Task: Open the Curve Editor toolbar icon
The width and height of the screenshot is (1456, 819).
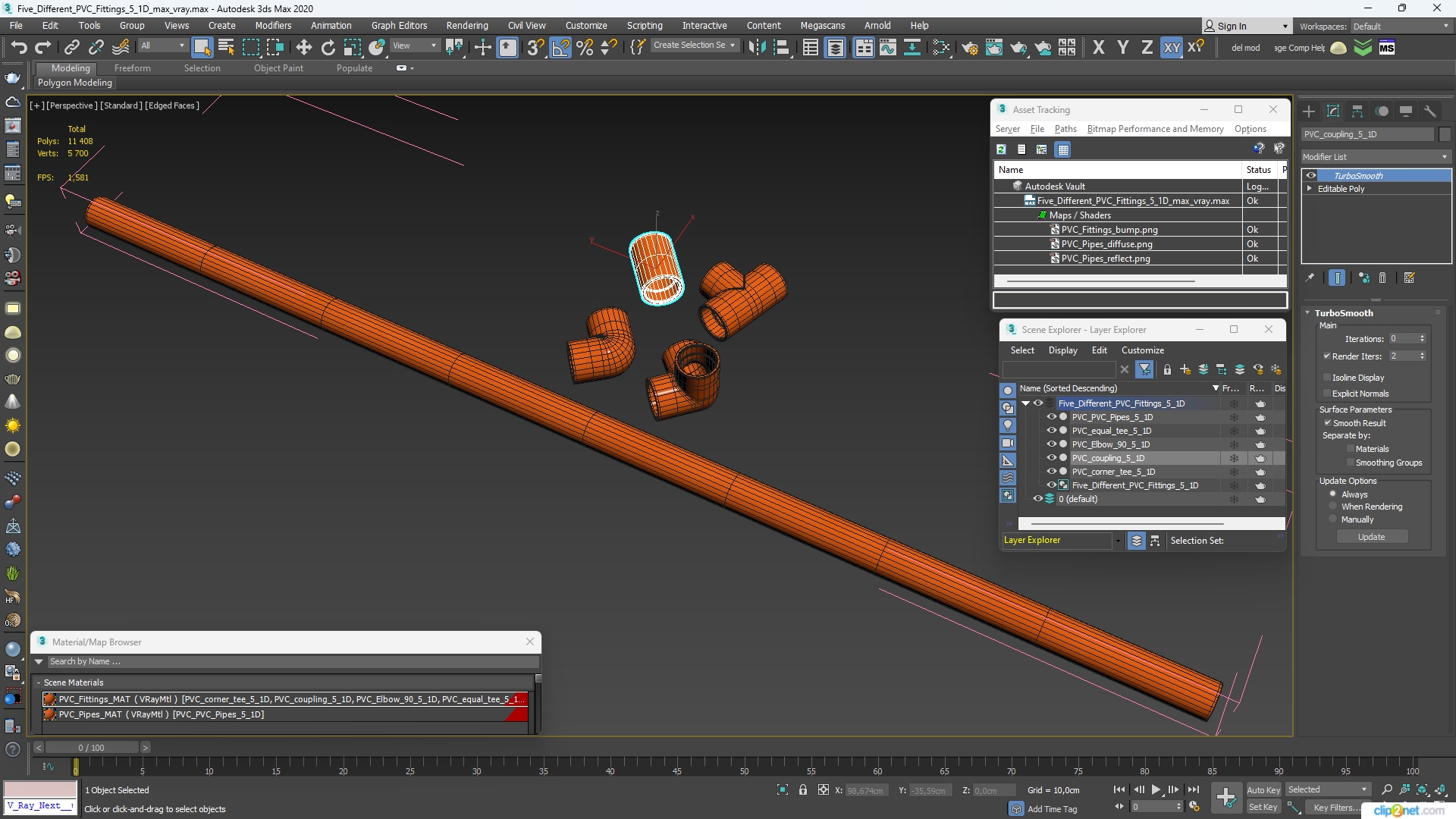Action: click(888, 48)
